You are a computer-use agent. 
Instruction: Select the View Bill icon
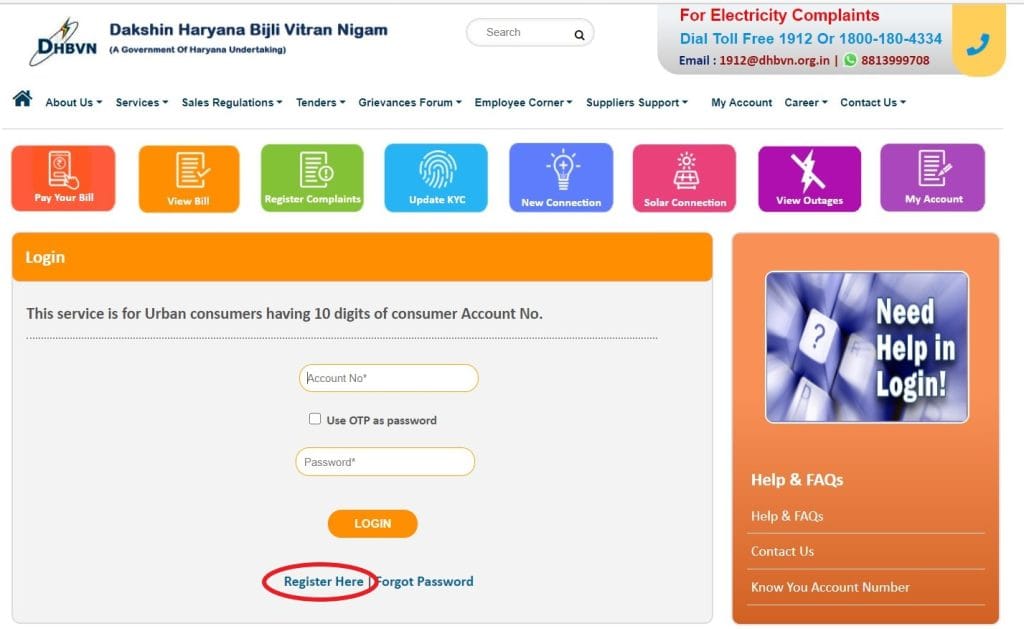coord(188,178)
